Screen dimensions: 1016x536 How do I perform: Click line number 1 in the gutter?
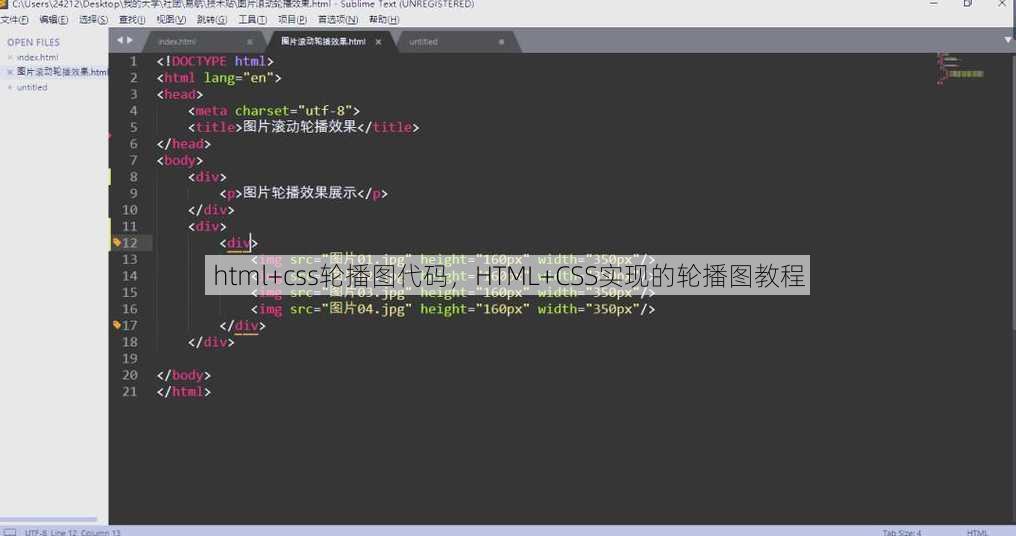(133, 62)
